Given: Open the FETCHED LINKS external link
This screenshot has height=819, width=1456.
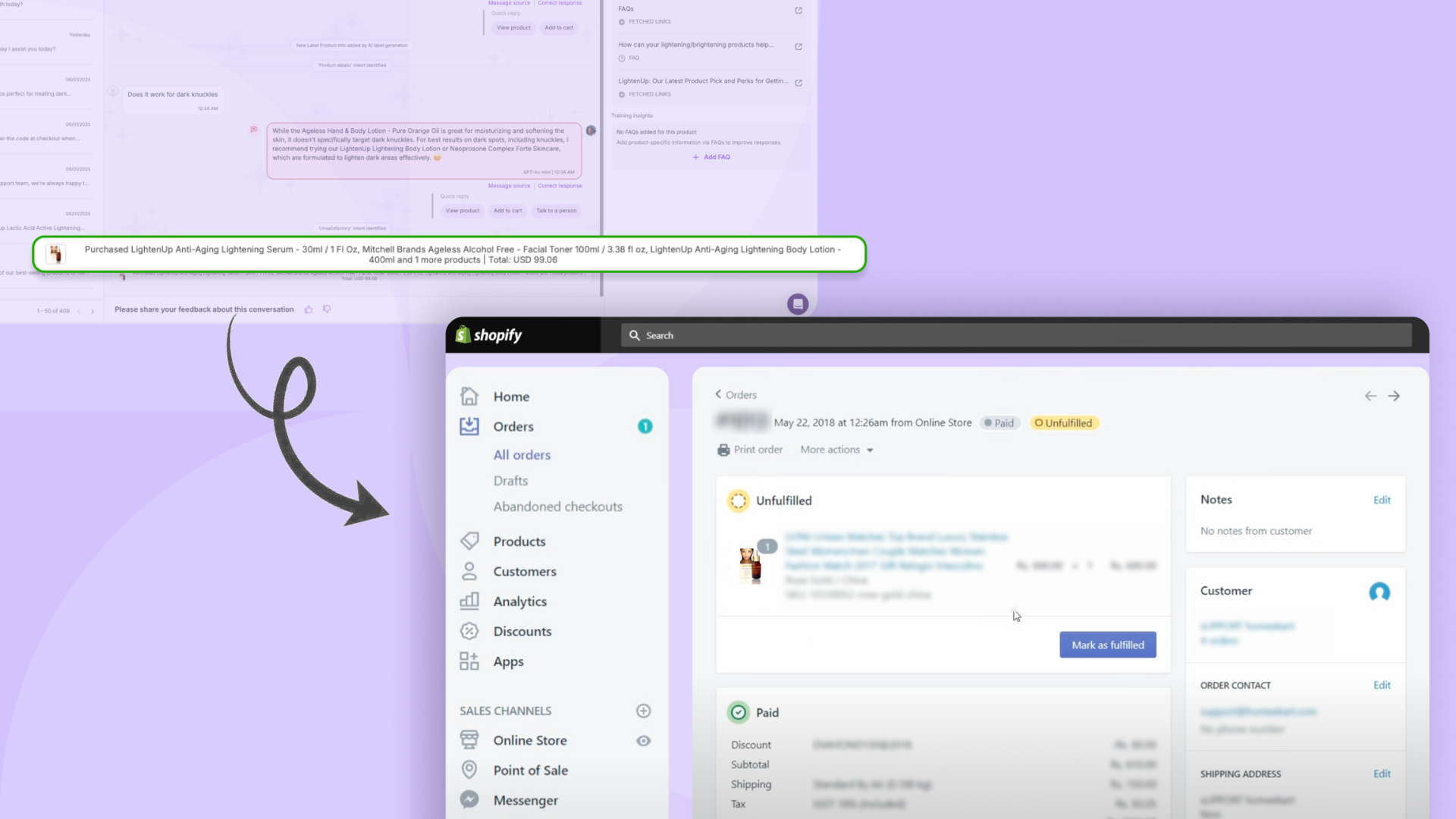Looking at the screenshot, I should coord(798,10).
